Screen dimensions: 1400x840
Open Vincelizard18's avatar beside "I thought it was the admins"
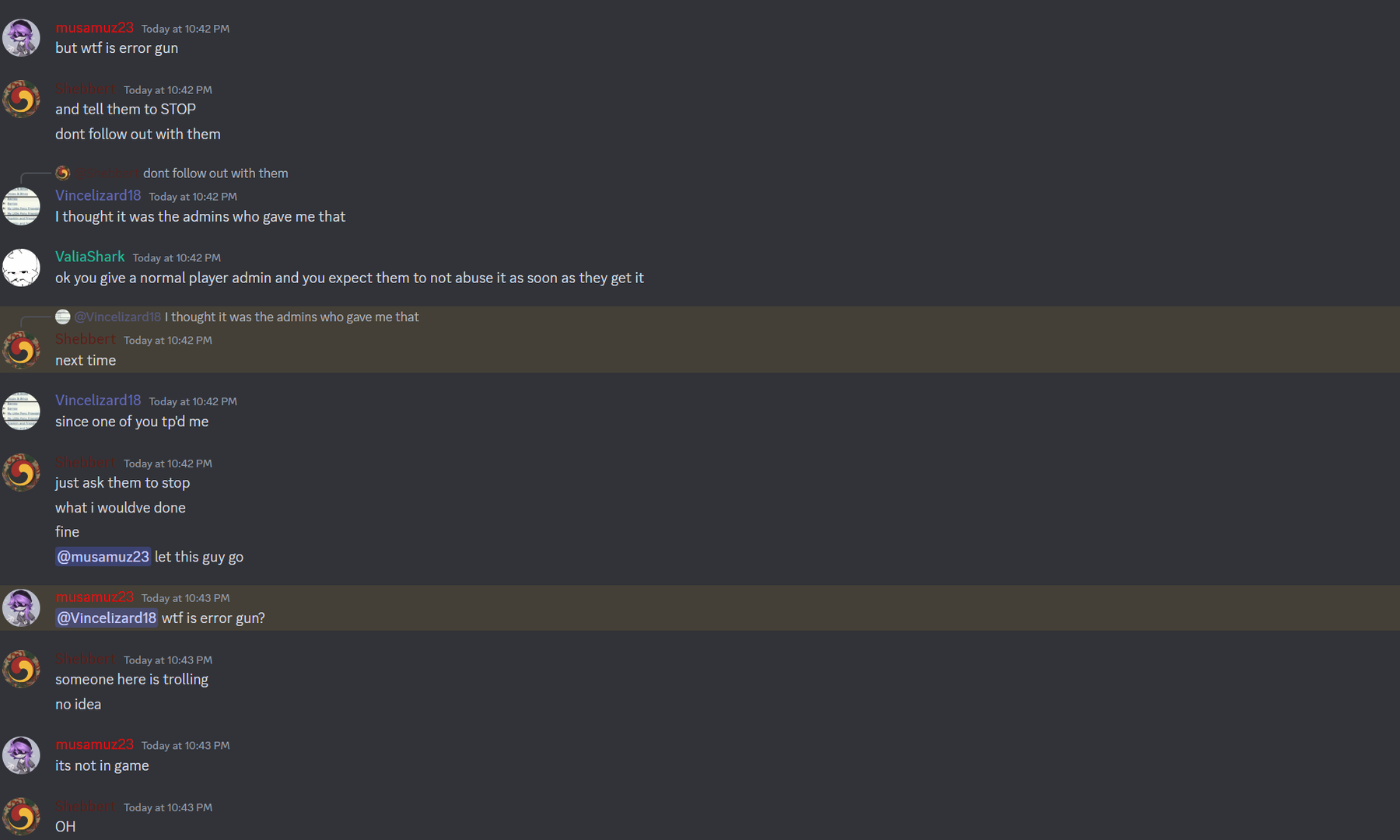click(21, 206)
